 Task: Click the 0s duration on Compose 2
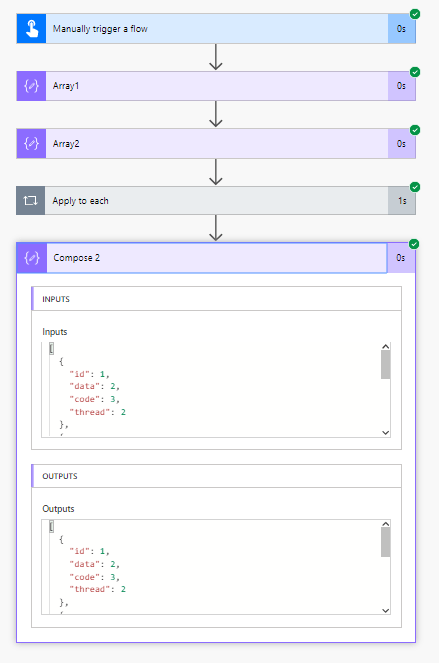(401, 258)
